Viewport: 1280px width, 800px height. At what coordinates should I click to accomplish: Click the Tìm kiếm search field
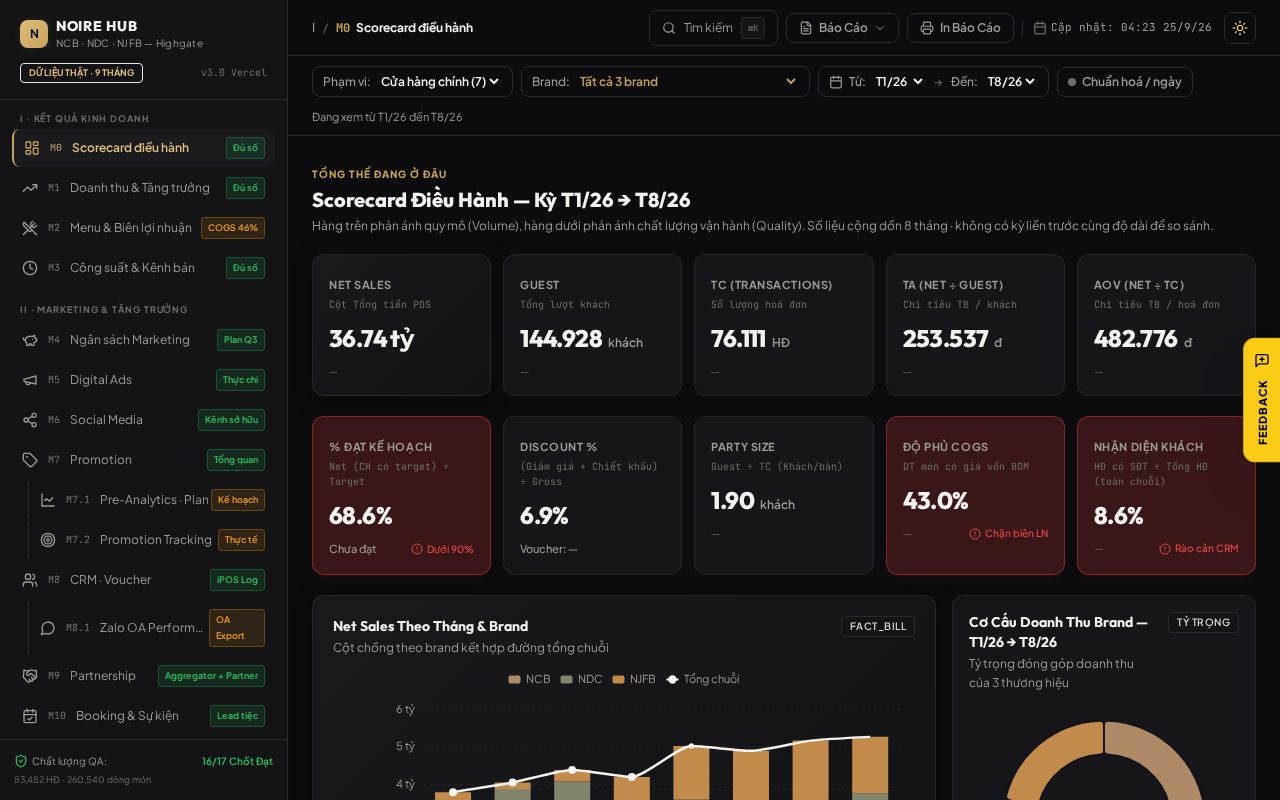point(713,28)
